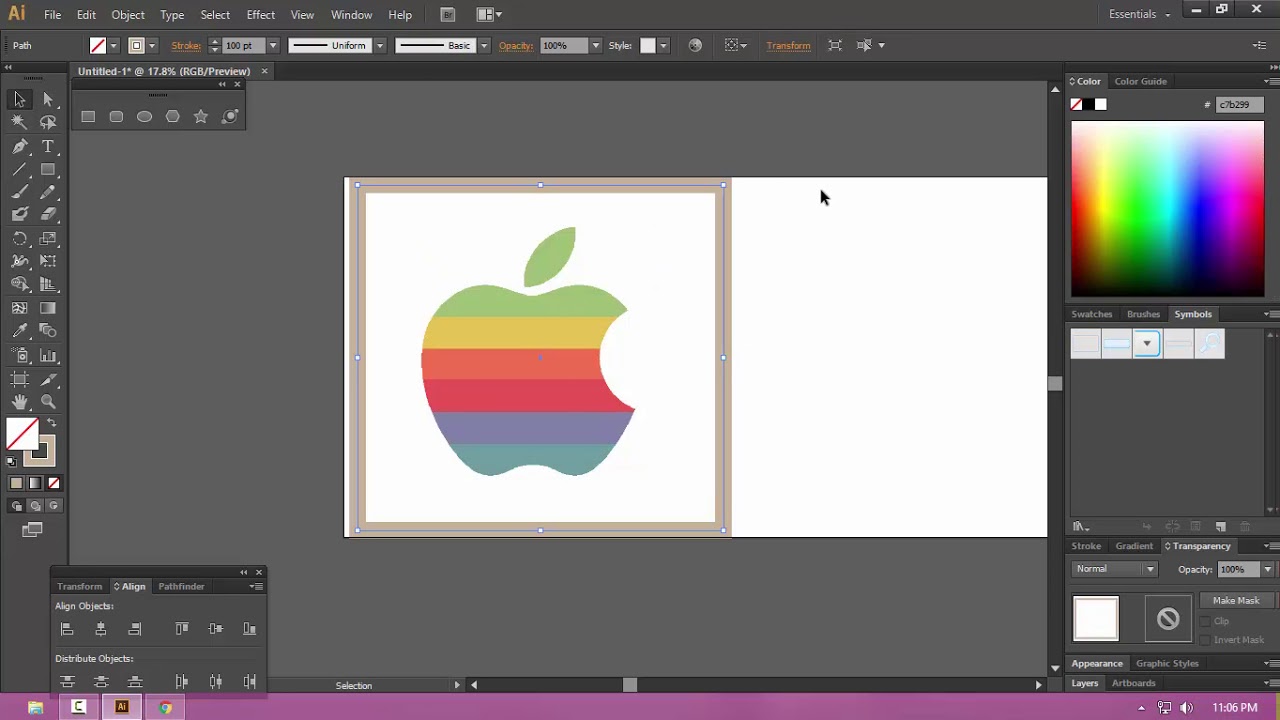Swap fill and stroke colors

[x=52, y=424]
